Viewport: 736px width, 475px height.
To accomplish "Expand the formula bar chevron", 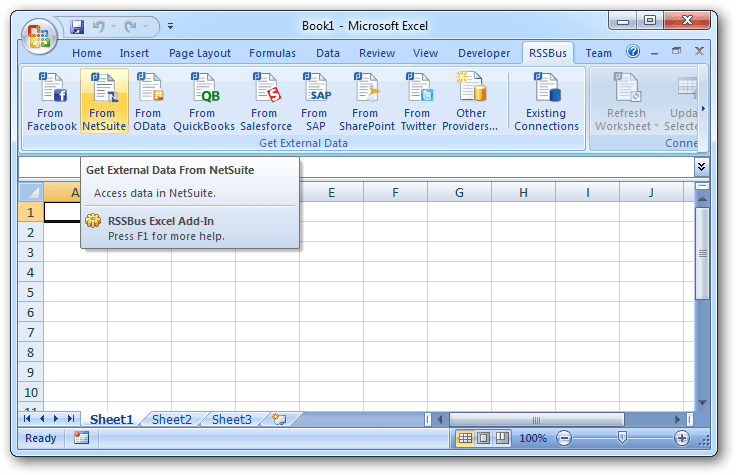I will click(701, 167).
